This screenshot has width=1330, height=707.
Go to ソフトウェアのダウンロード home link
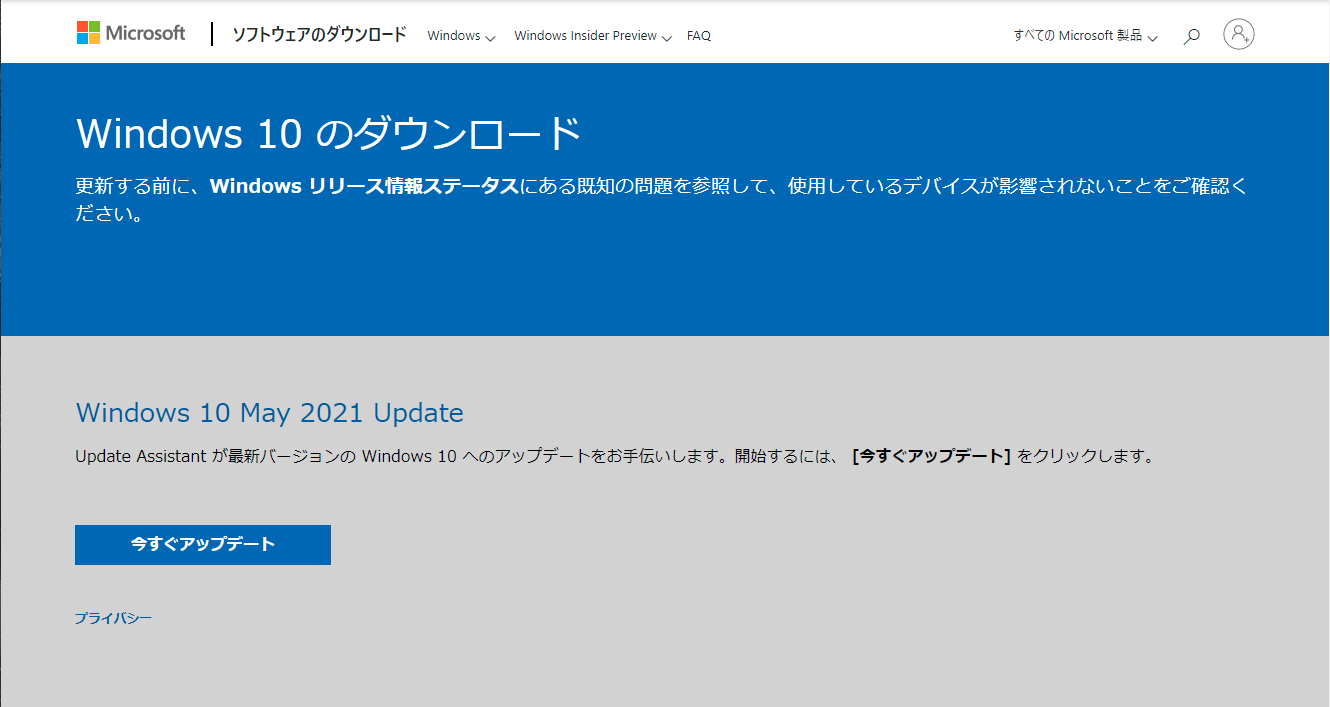tap(319, 34)
